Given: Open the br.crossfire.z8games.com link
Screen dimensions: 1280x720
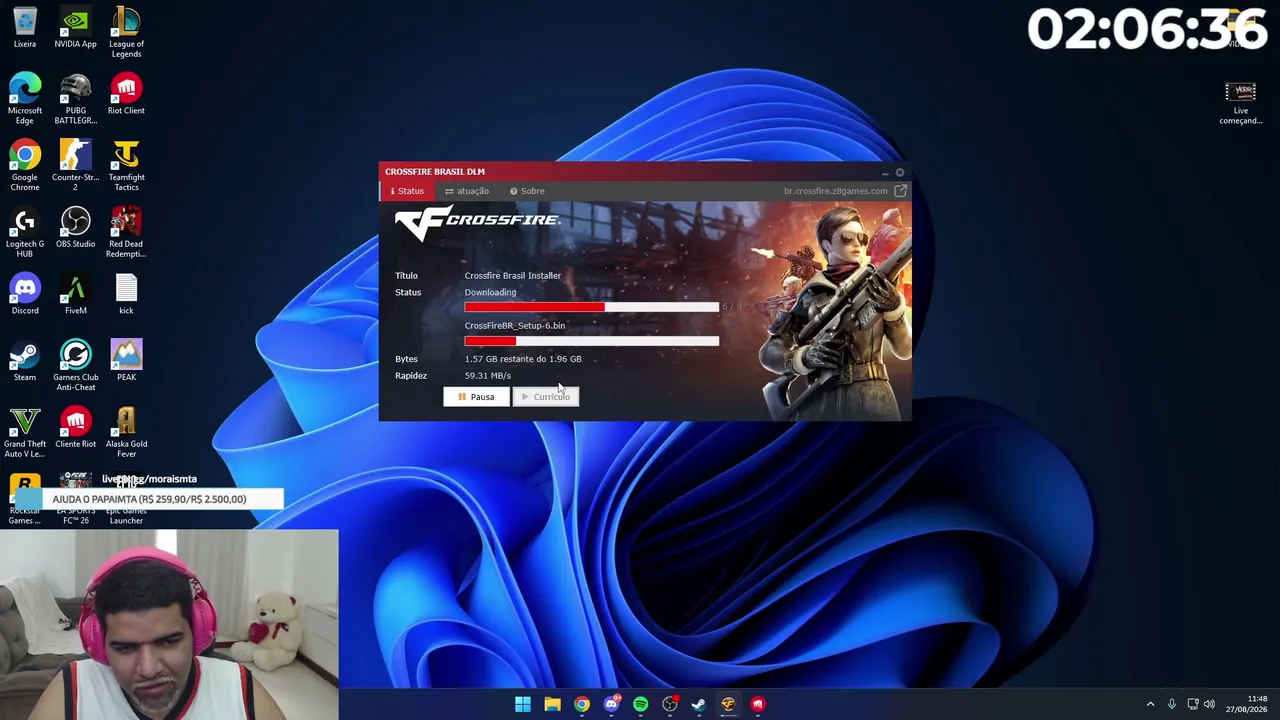Looking at the screenshot, I should (835, 191).
